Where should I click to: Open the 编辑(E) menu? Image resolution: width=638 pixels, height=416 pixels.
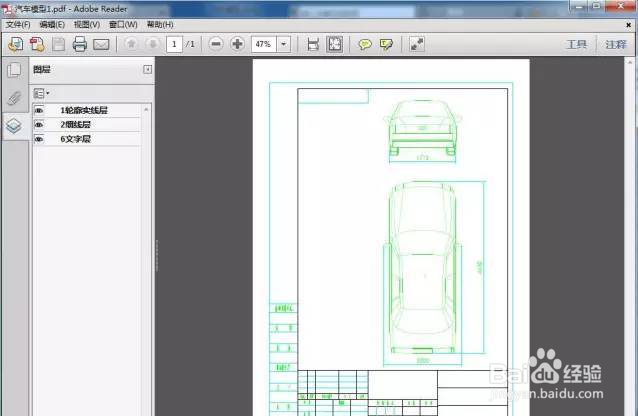[x=52, y=25]
